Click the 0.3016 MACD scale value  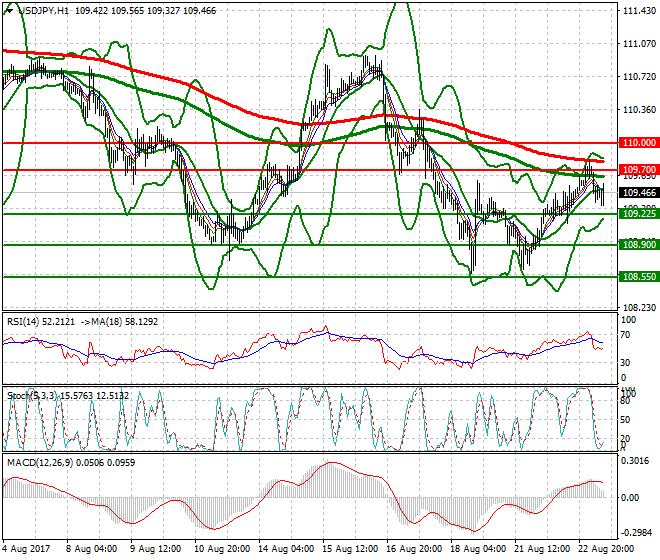(x=632, y=461)
